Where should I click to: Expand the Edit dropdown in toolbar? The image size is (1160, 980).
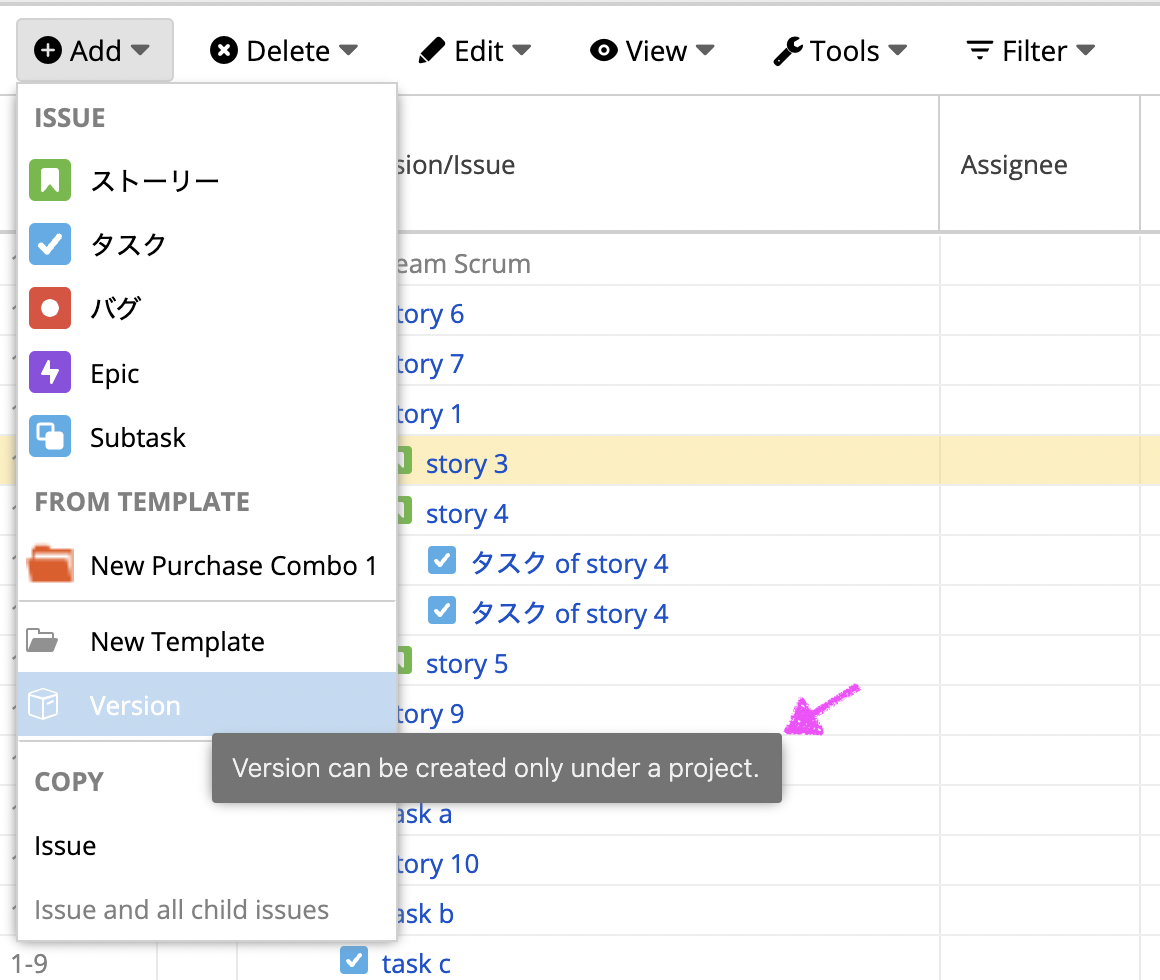click(474, 51)
